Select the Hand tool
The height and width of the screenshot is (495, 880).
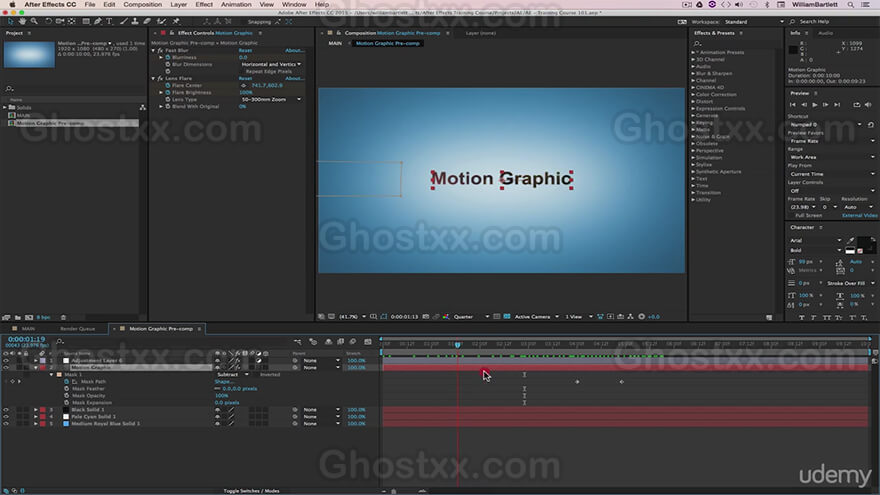click(22, 21)
